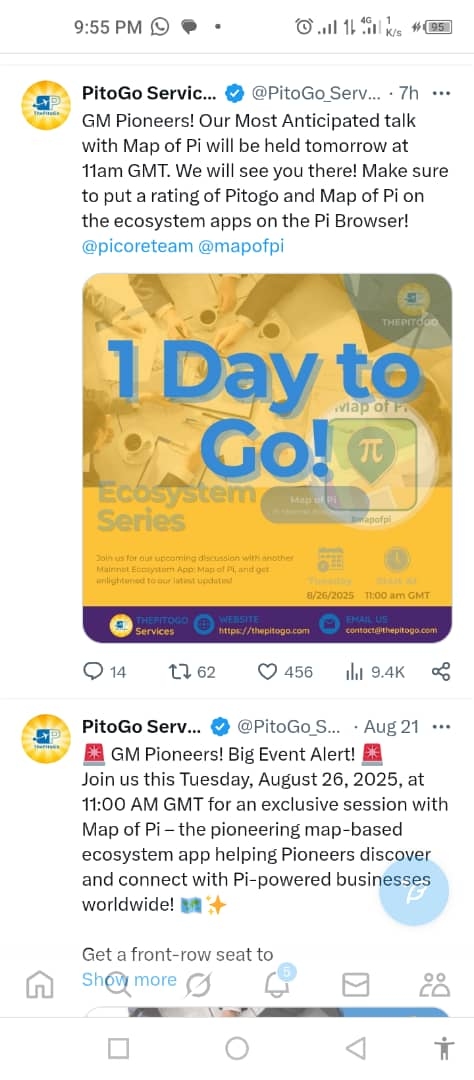Viewport: 474px width, 1080px height.
Task: Tap the floating compose post button
Action: [x=414, y=891]
